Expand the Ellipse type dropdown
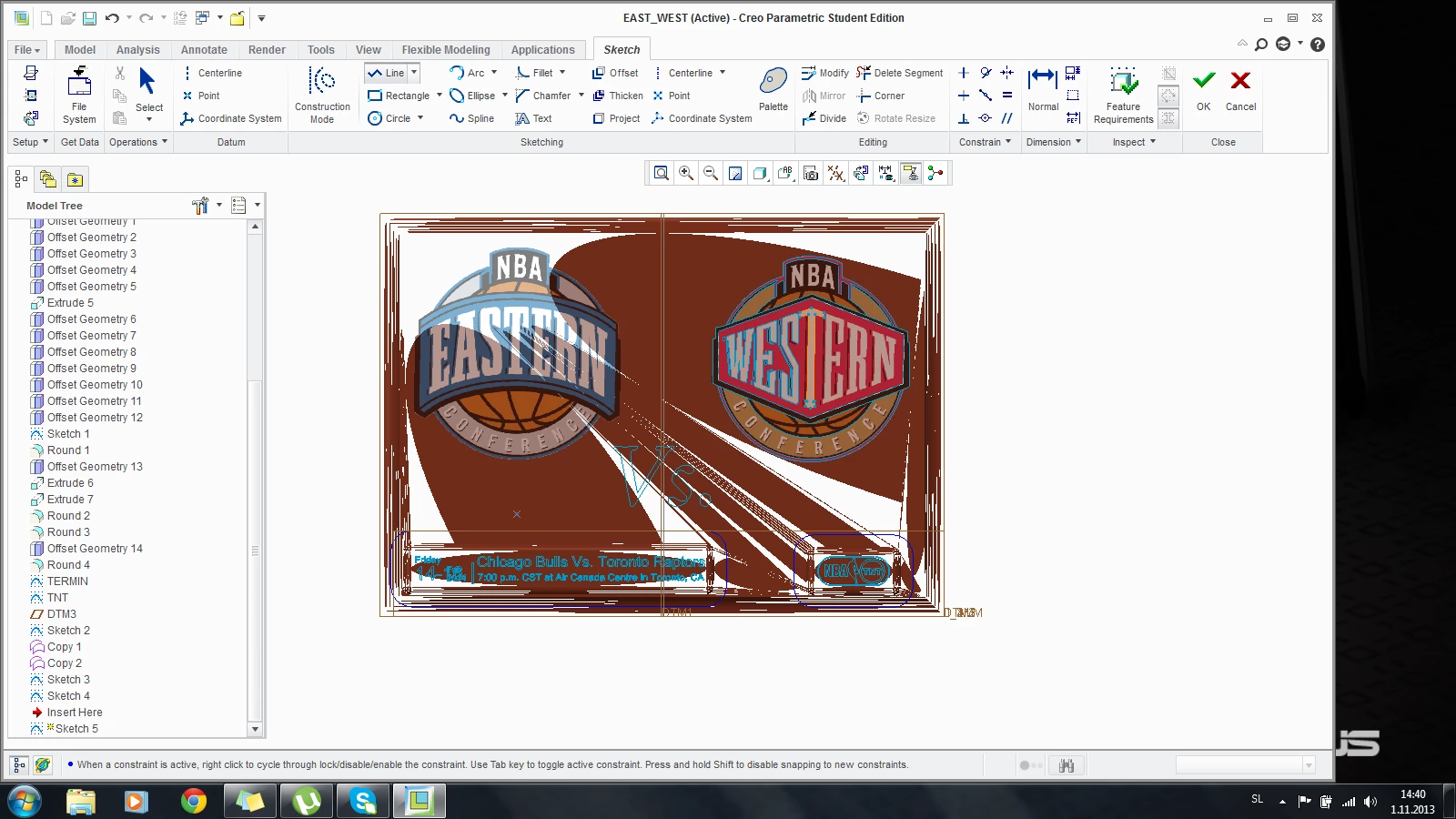 (x=505, y=96)
